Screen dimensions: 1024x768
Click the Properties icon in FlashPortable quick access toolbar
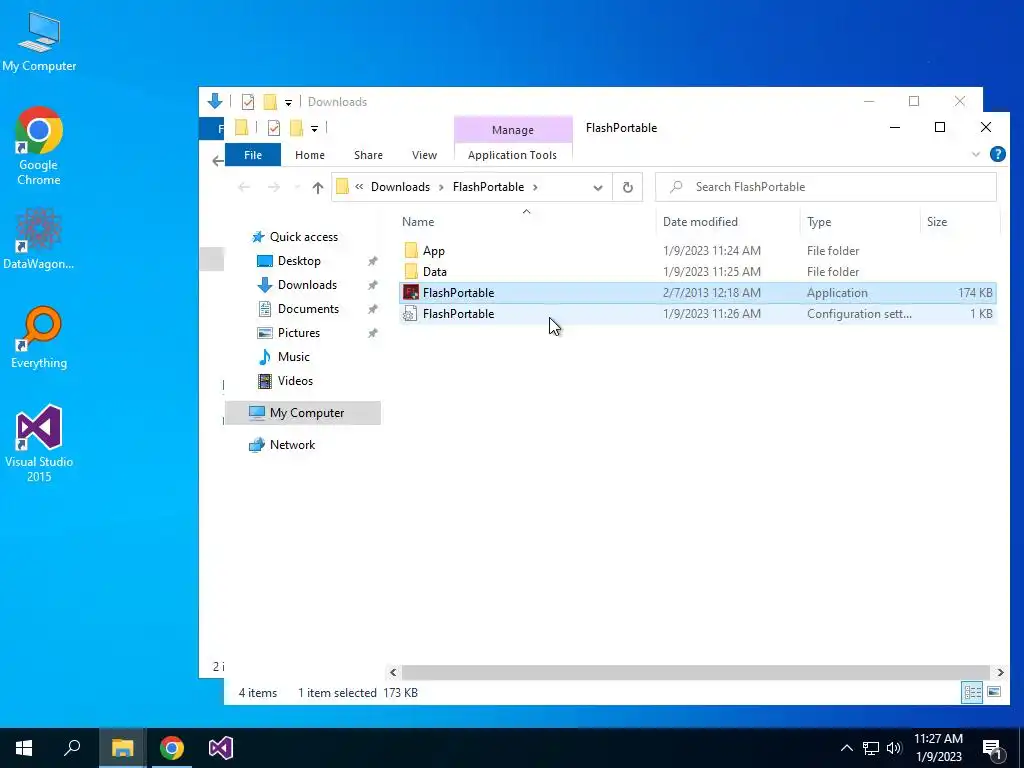coord(274,128)
